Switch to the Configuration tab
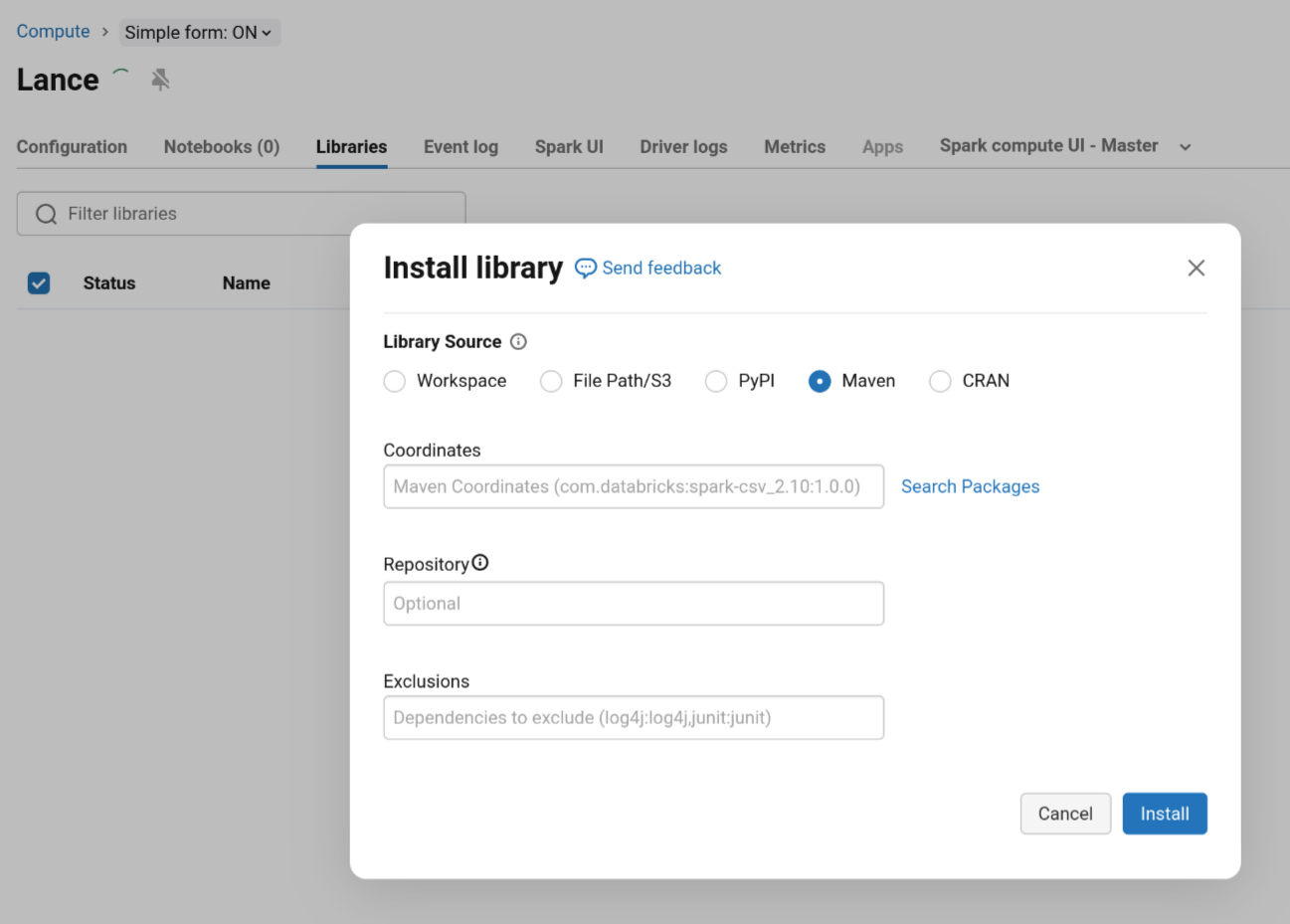 [71, 146]
